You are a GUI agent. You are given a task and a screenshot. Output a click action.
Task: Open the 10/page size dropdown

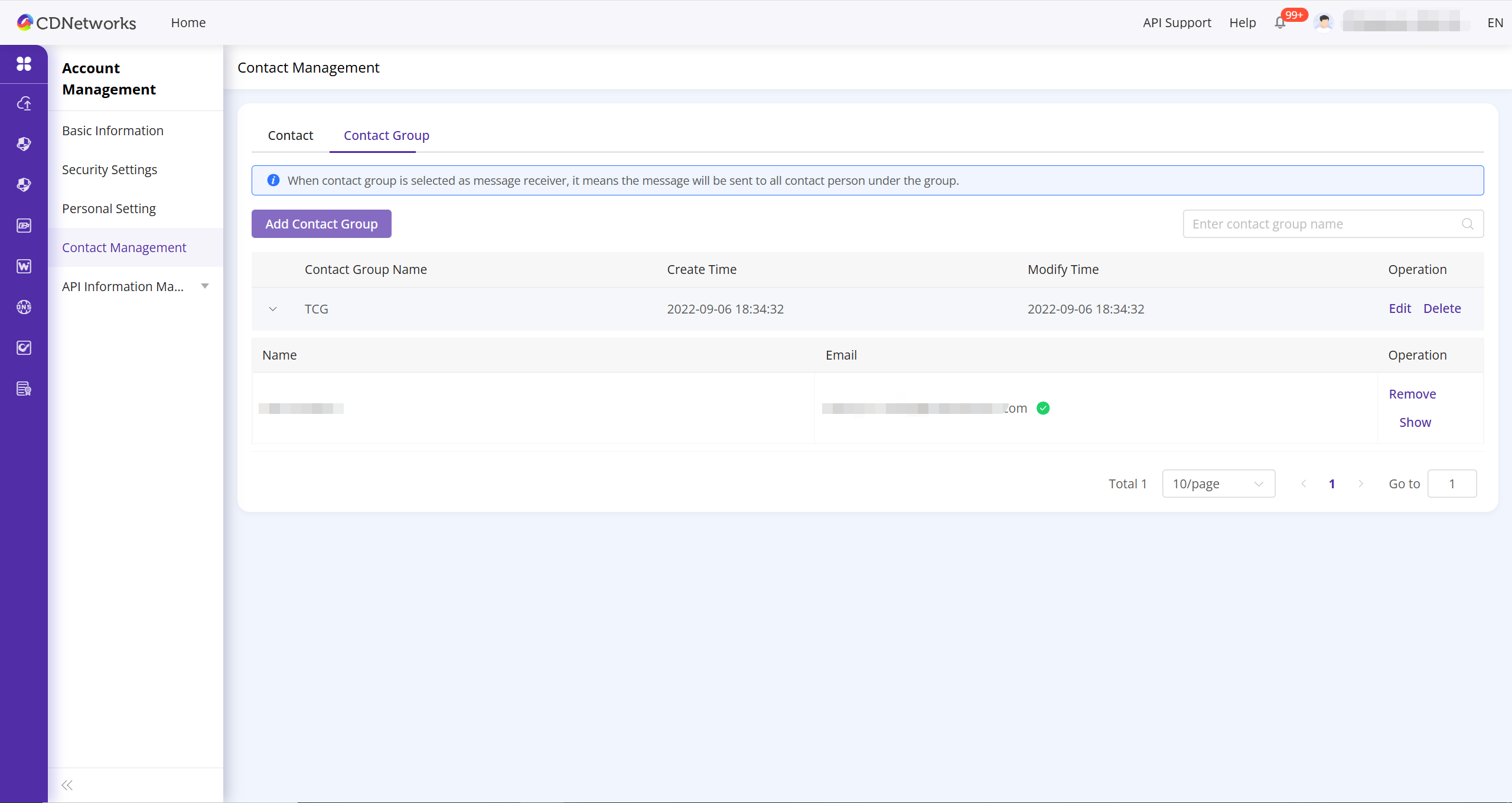point(1218,484)
